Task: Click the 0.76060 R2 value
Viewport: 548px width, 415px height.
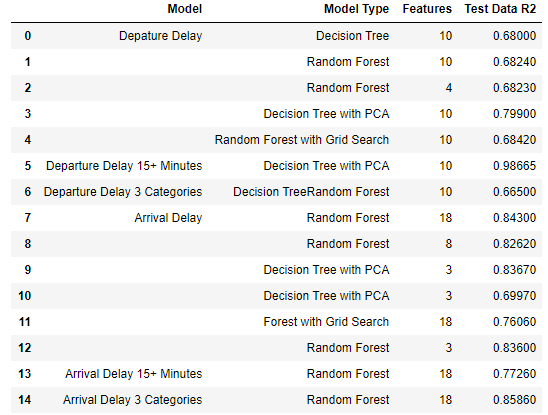Action: coord(514,322)
